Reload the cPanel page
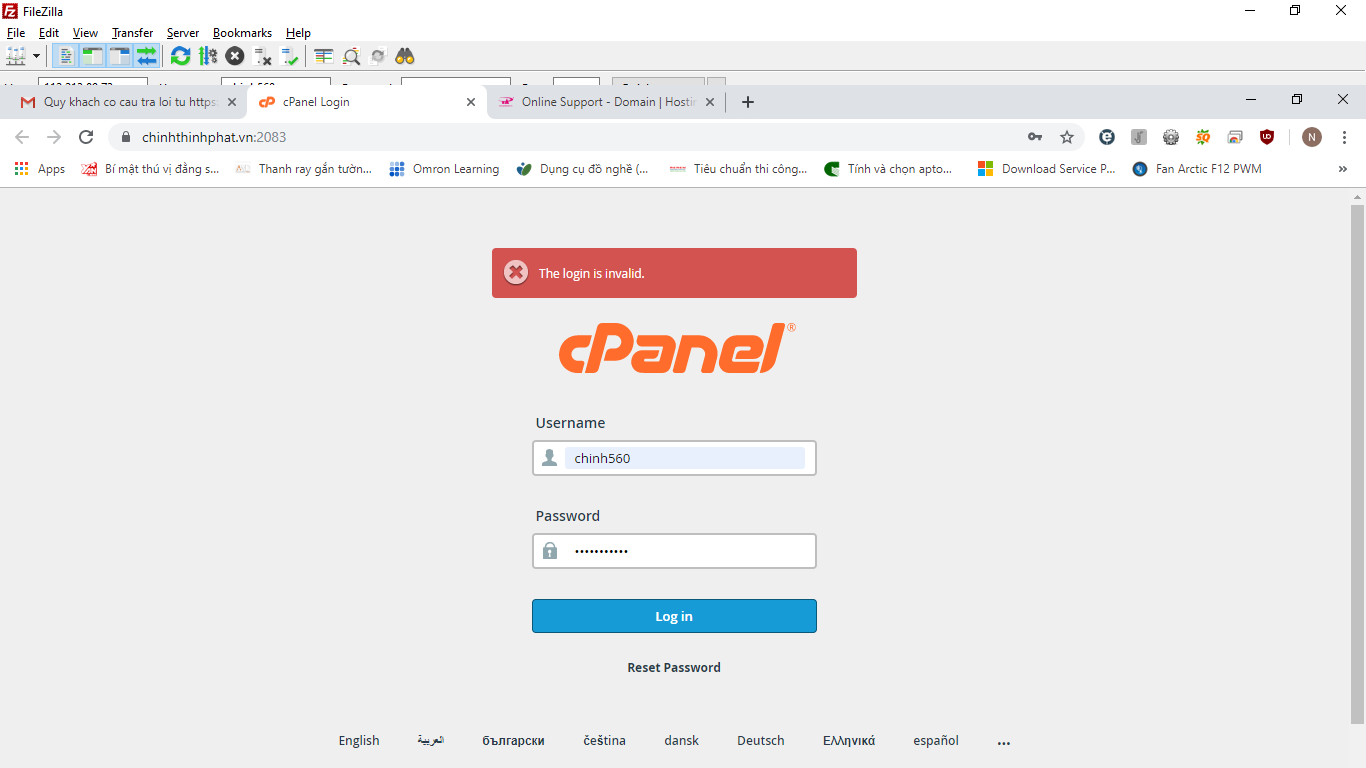The width and height of the screenshot is (1366, 768). click(x=86, y=137)
